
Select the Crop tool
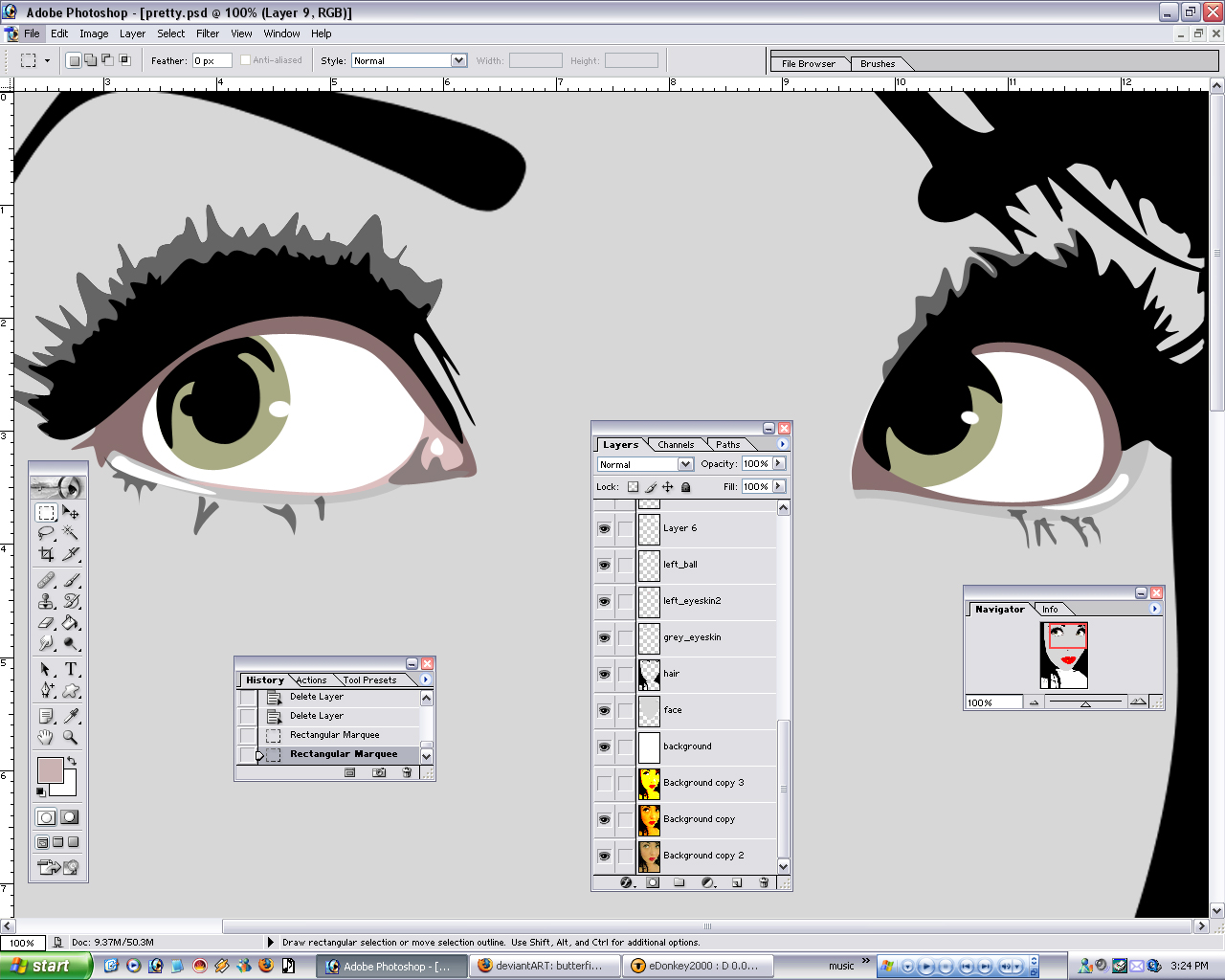pyautogui.click(x=46, y=553)
